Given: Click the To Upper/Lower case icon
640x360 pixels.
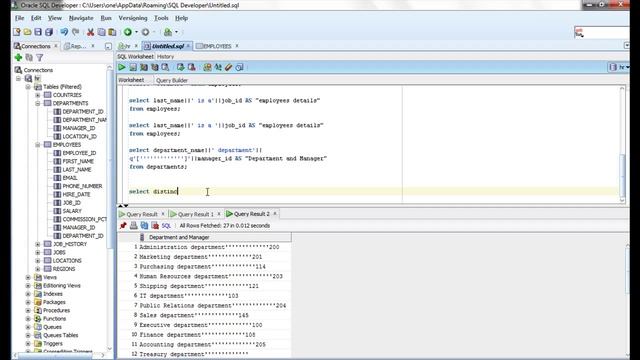Looking at the screenshot, I should point(218,67).
